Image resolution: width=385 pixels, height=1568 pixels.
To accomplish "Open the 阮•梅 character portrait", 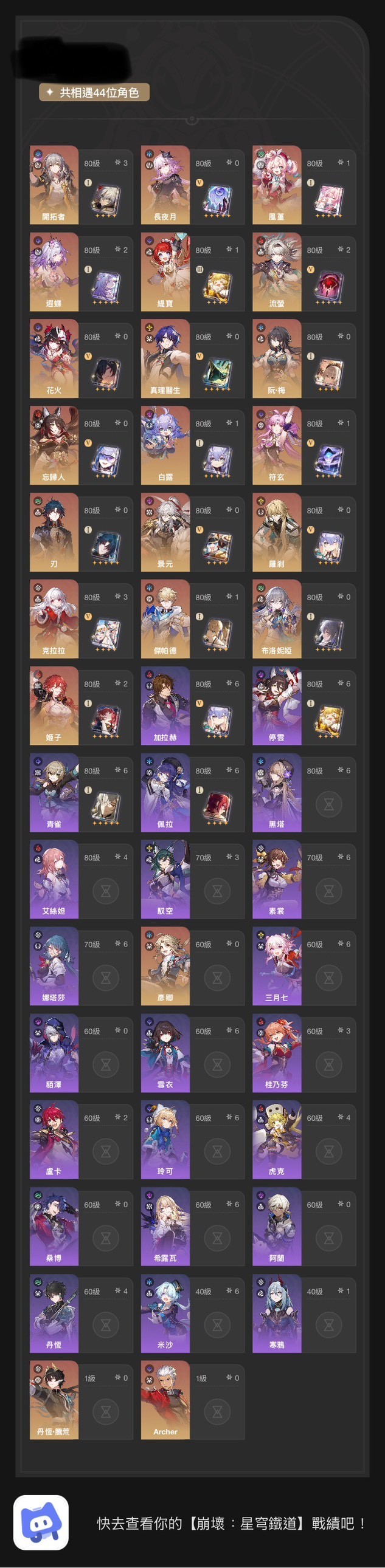I will (277, 358).
